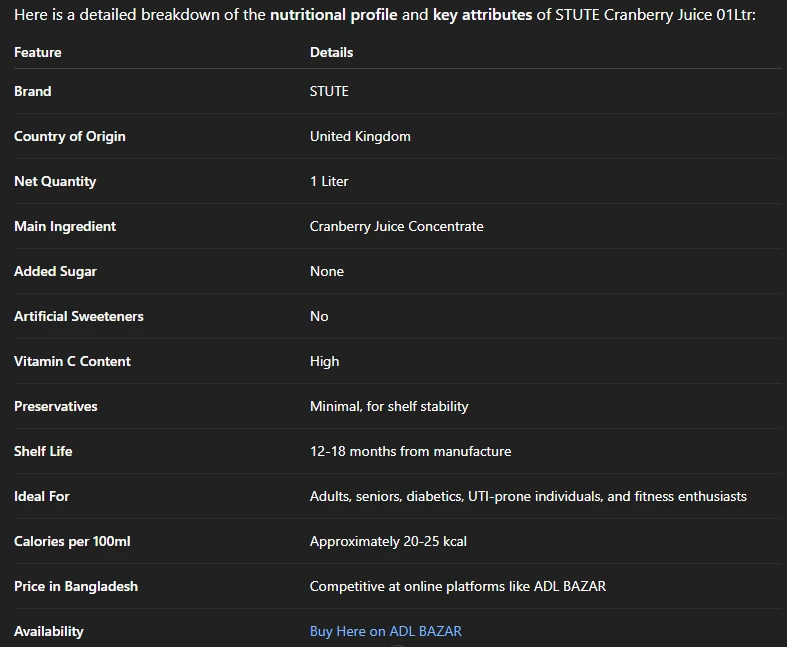This screenshot has height=647, width=787.
Task: Open the Buy Here on ADL BAZAR link
Action: (385, 631)
